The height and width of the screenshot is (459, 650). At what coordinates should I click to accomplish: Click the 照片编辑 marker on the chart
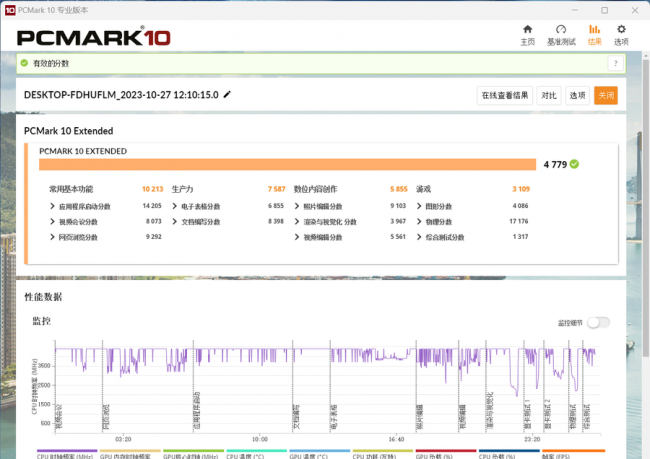420,417
